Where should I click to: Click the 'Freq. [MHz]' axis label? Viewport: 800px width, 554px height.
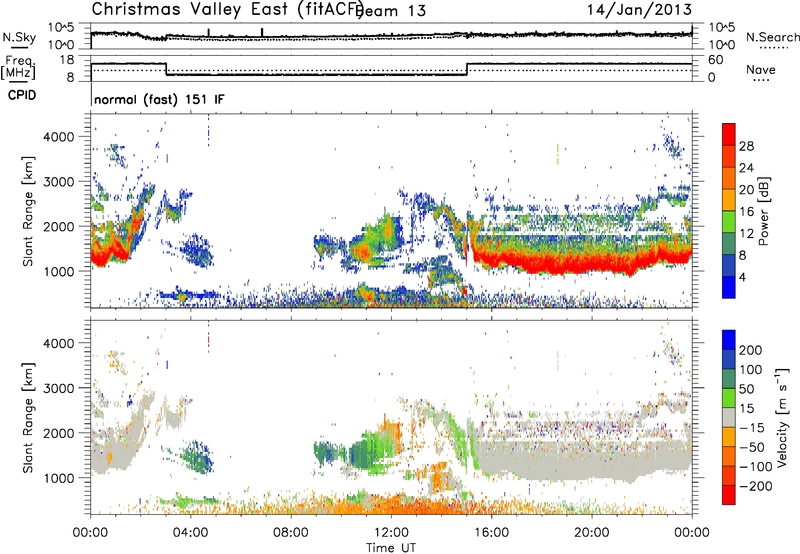(18, 66)
